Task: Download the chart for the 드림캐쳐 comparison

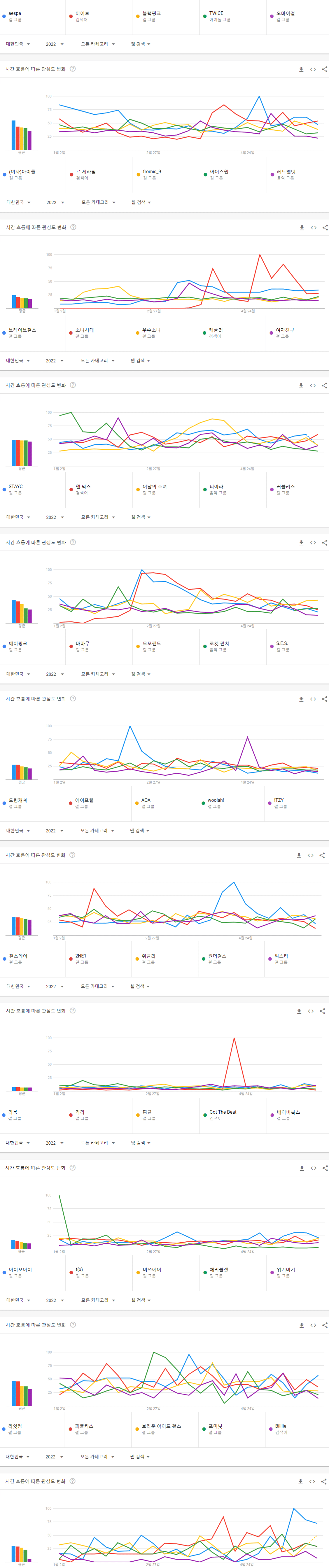Action: pyautogui.click(x=299, y=856)
